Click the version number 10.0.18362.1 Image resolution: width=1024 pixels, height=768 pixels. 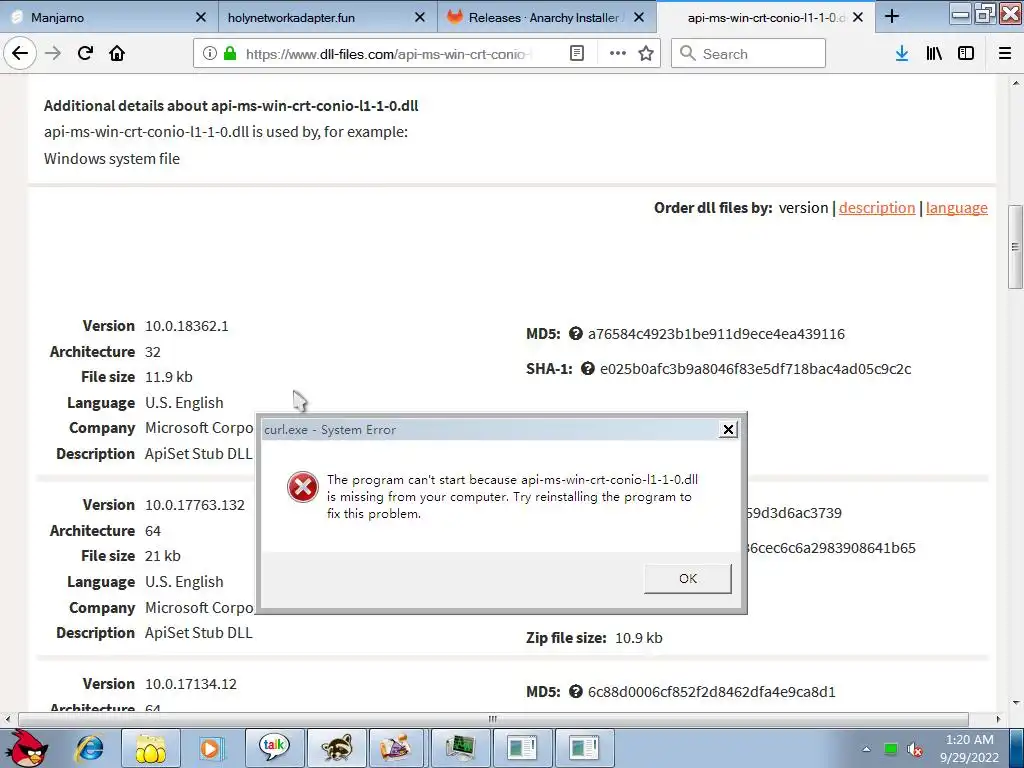(x=187, y=326)
